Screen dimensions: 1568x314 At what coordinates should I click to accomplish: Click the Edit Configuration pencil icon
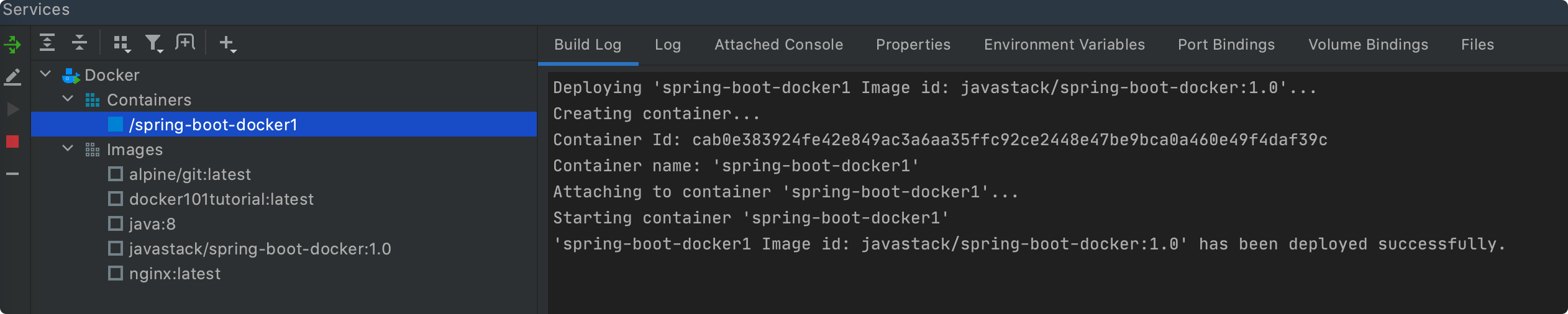[12, 78]
